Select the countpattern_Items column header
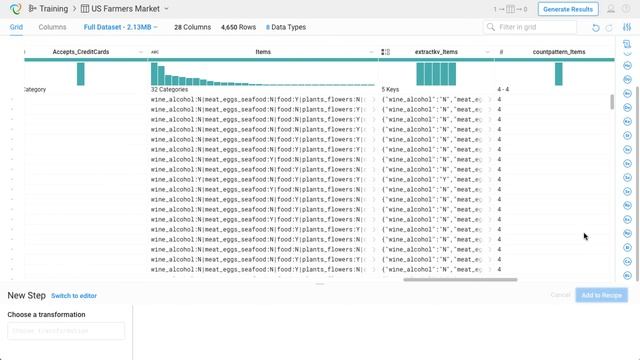Image resolution: width=640 pixels, height=360 pixels. coord(559,52)
